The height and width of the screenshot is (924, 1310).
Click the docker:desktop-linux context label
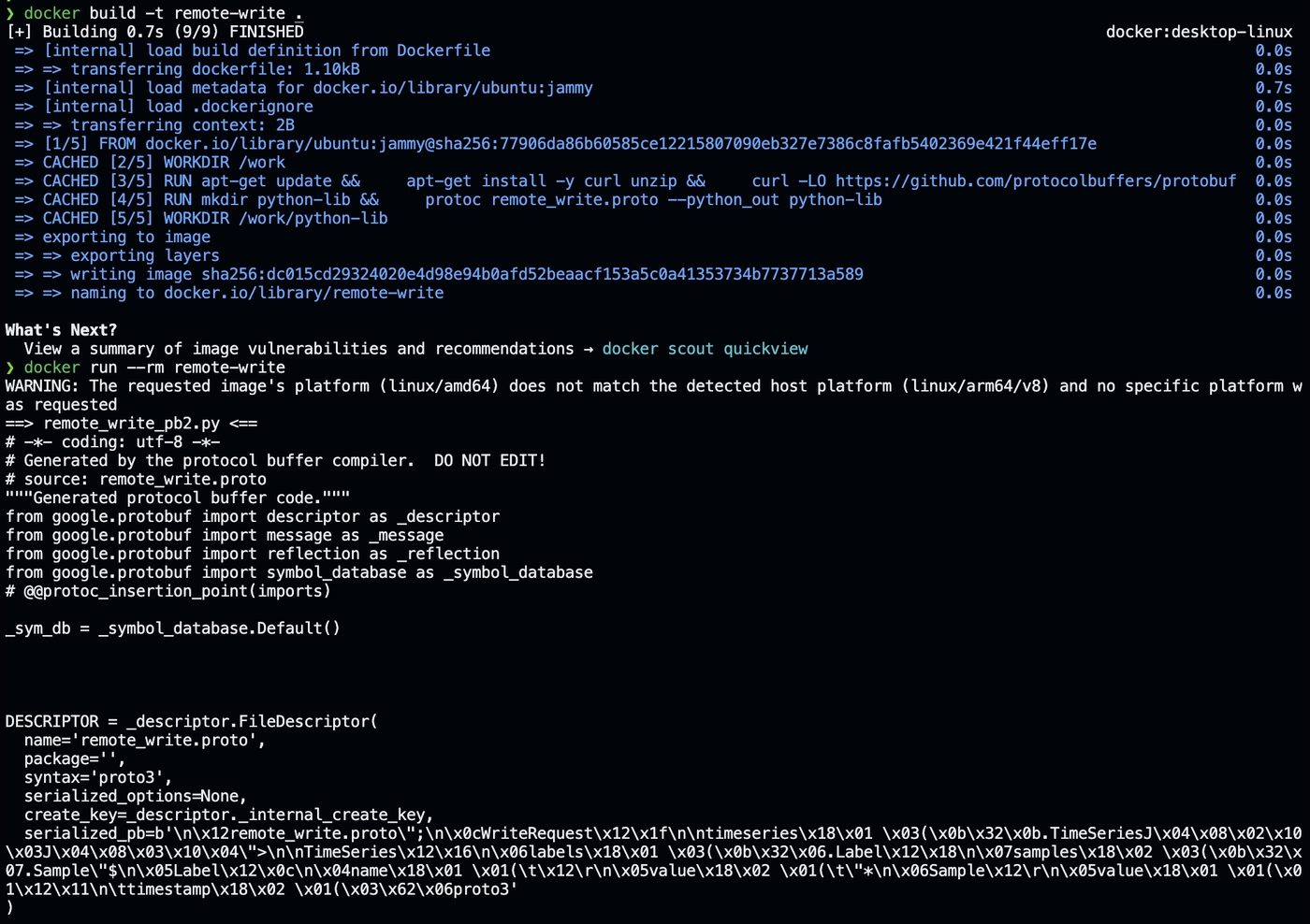(x=1198, y=32)
